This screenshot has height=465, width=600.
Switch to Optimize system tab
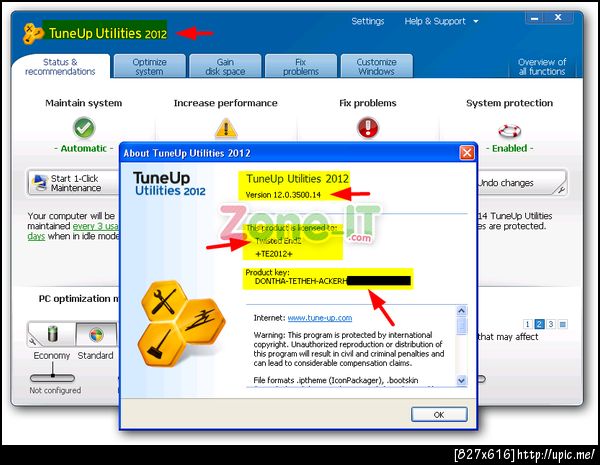pyautogui.click(x=149, y=67)
